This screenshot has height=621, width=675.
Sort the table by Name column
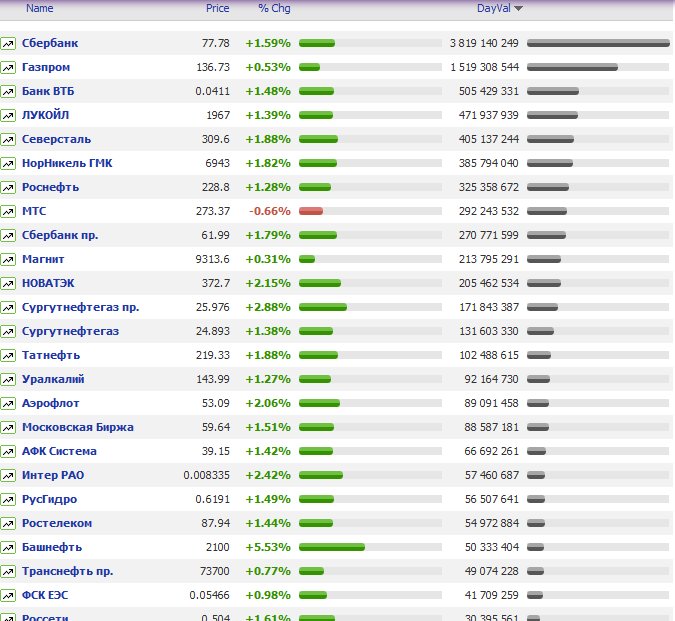[x=40, y=8]
